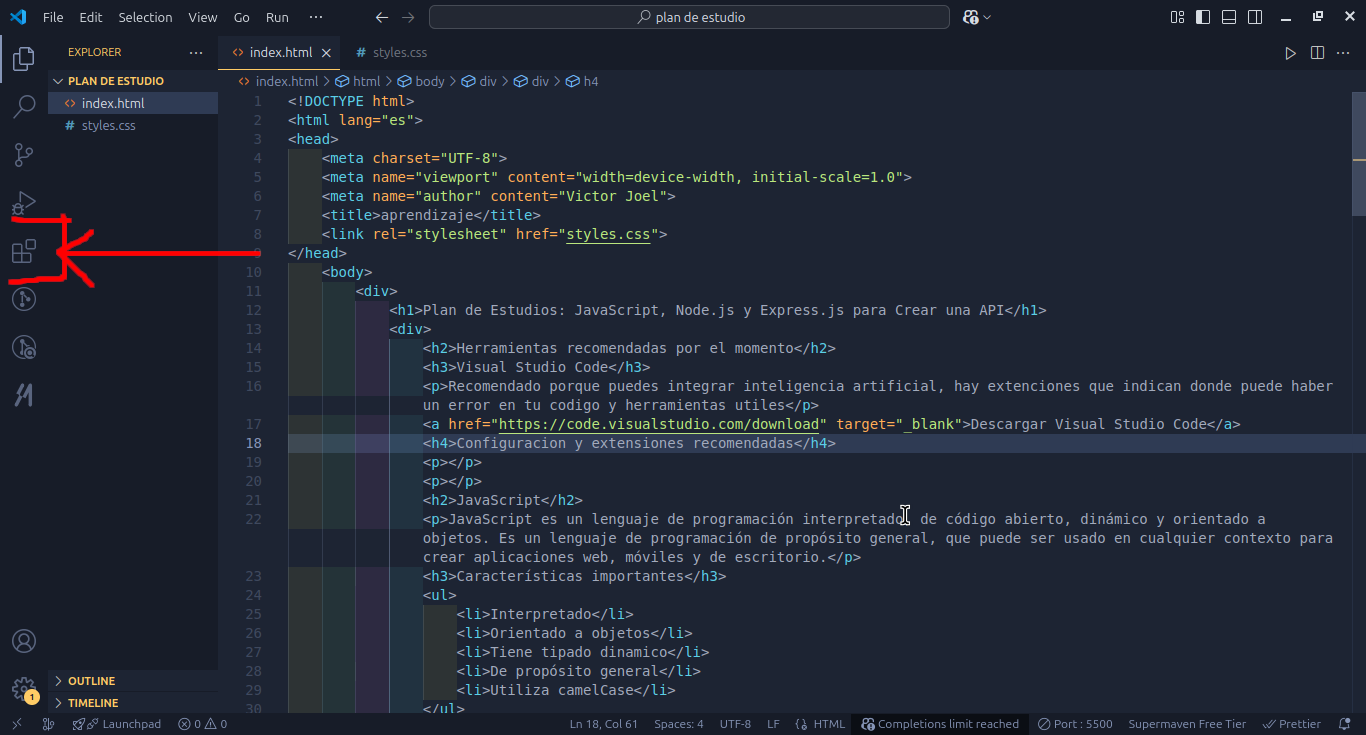
Task: Open Launchpad in the status bar
Action: [x=117, y=724]
